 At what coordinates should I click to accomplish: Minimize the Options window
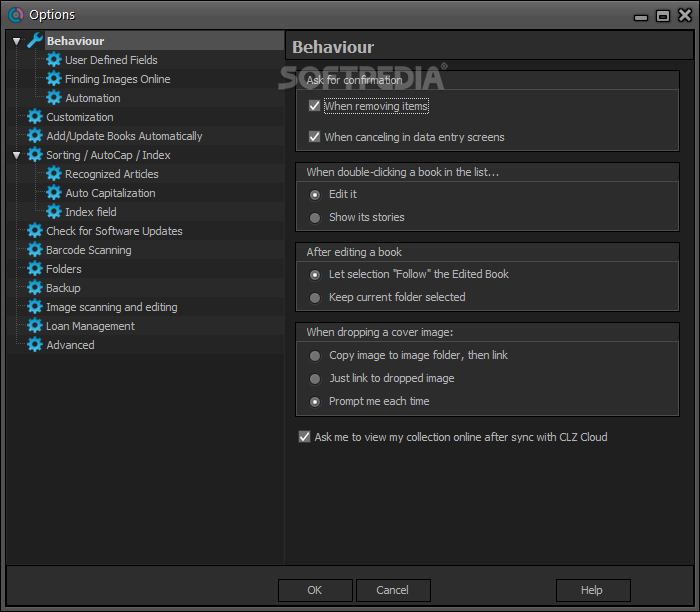pyautogui.click(x=641, y=17)
